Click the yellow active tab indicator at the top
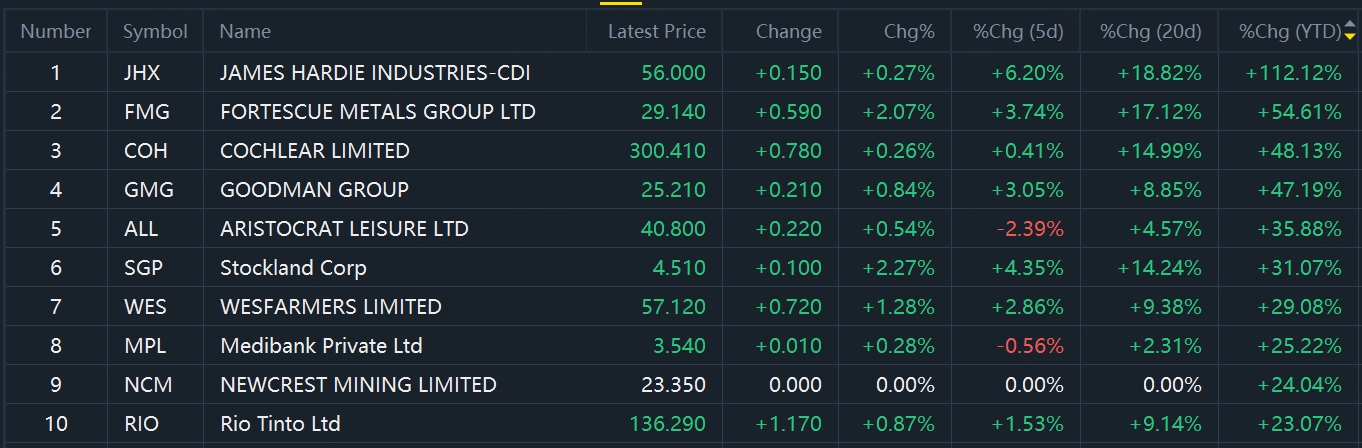The image size is (1362, 448). [x=621, y=3]
